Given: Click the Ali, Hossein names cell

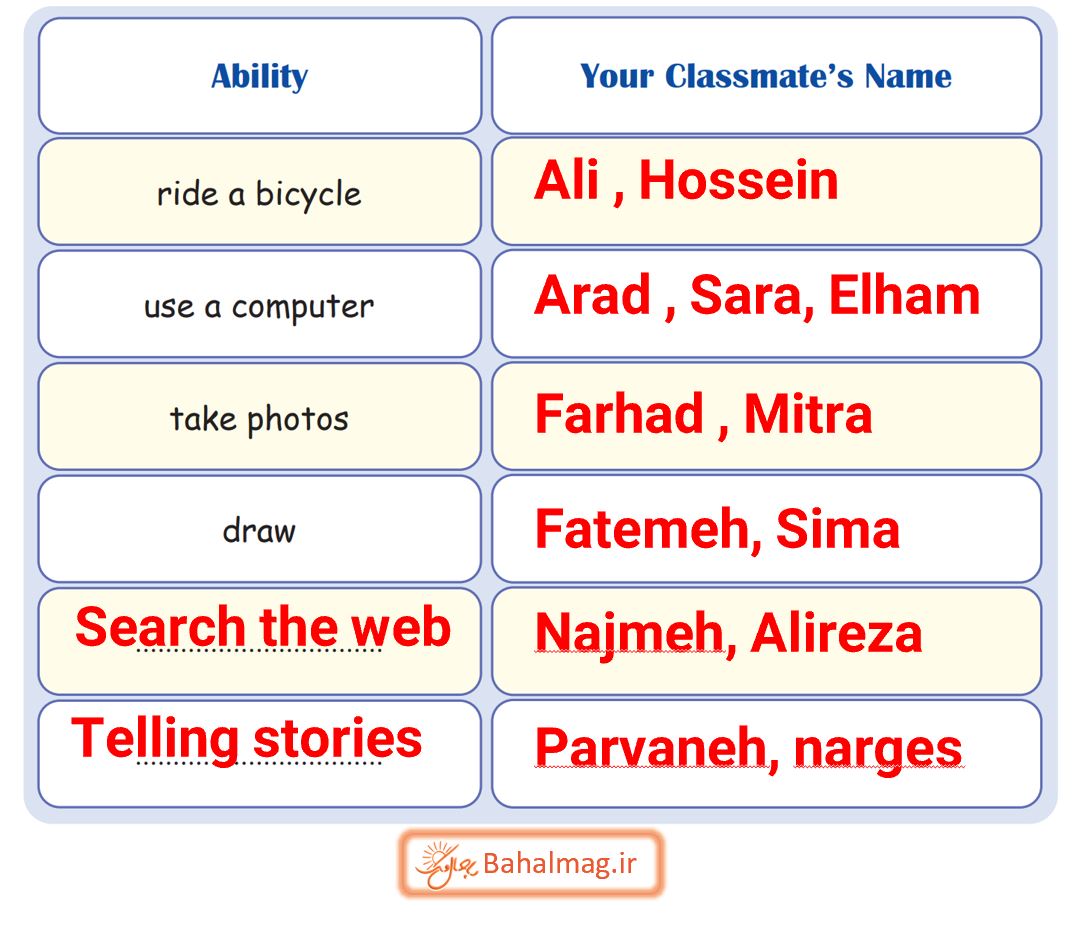Looking at the screenshot, I should point(766,192).
